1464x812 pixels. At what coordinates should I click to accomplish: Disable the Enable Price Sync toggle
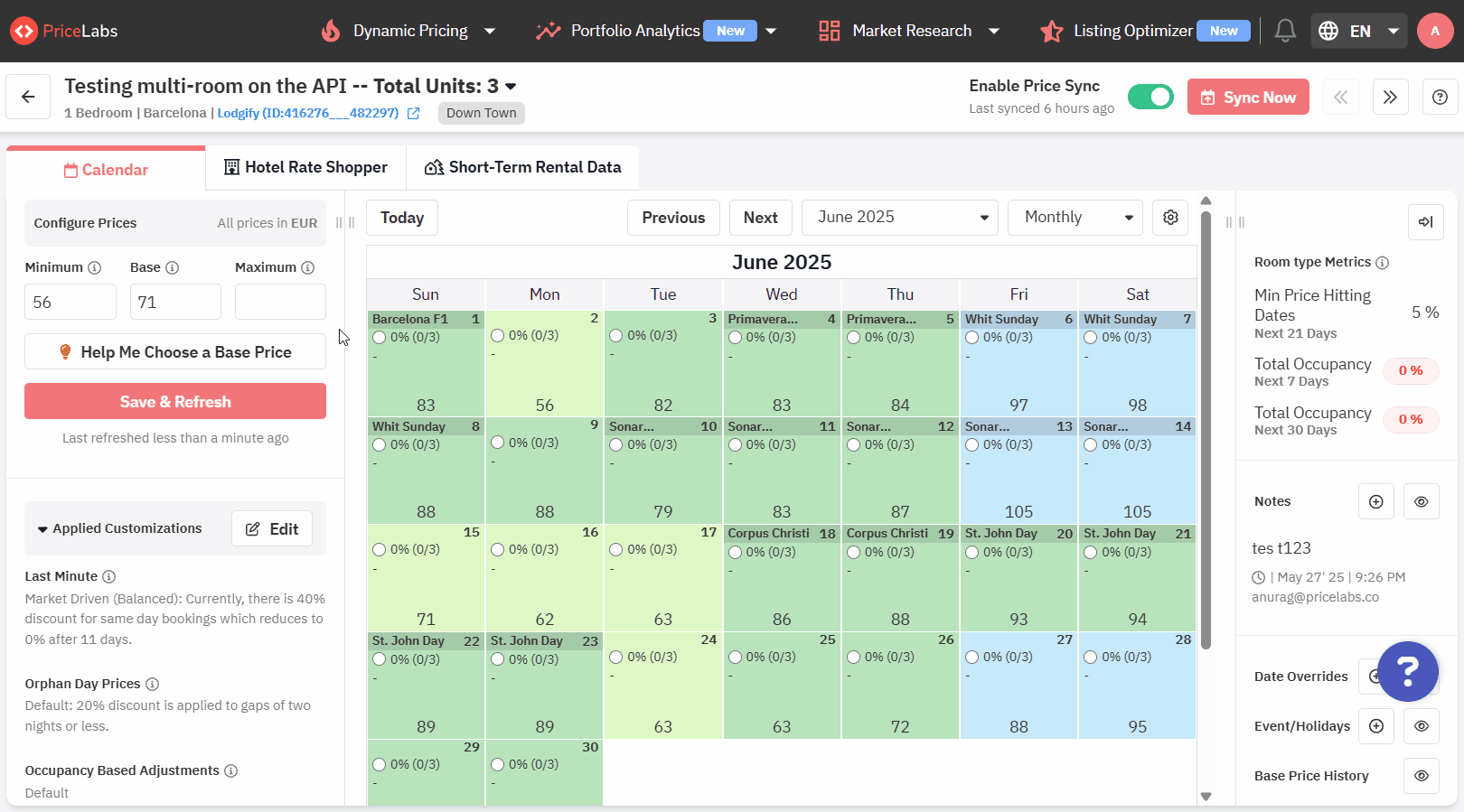1150,97
